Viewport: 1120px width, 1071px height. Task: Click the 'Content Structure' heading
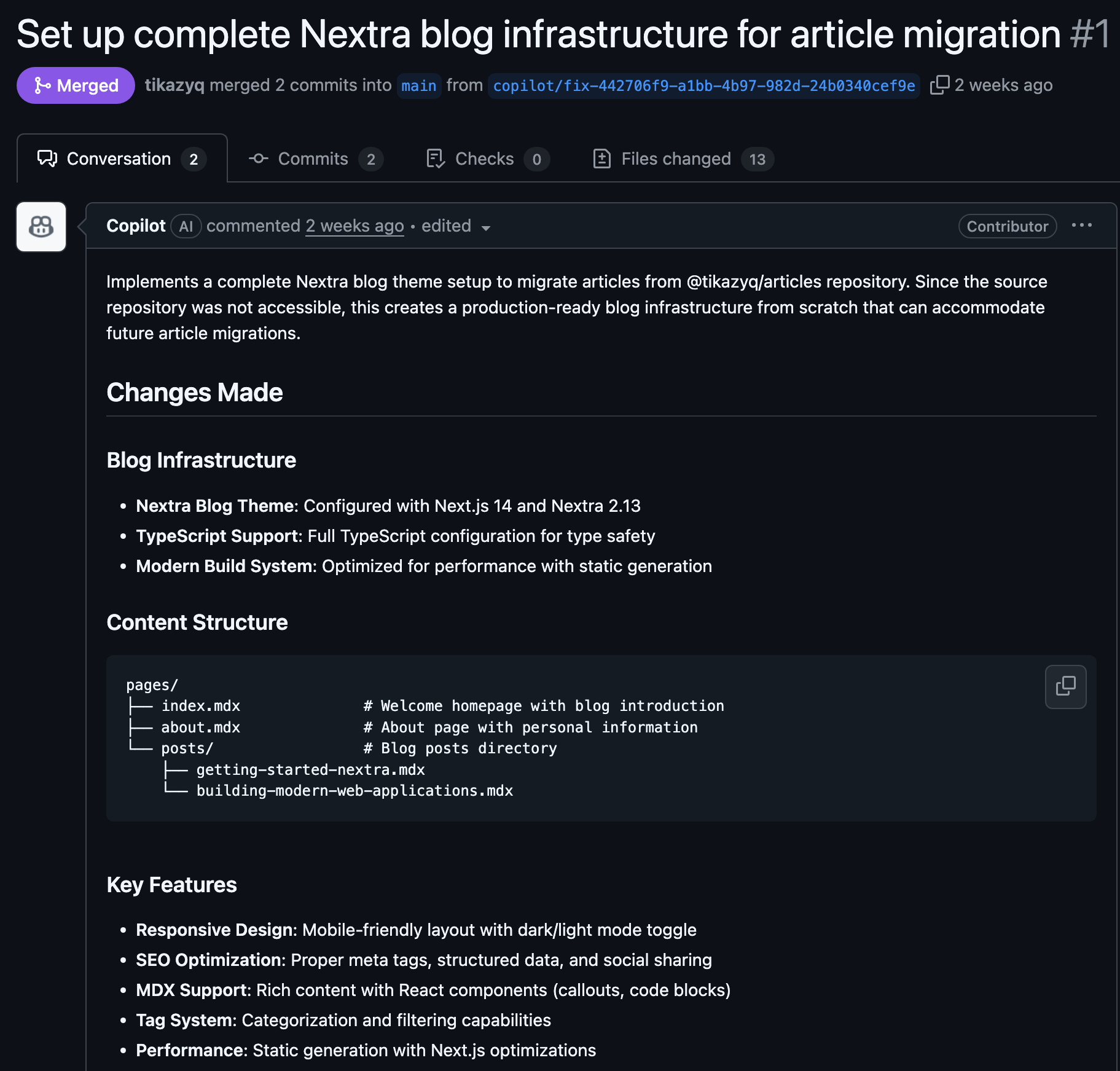197,622
